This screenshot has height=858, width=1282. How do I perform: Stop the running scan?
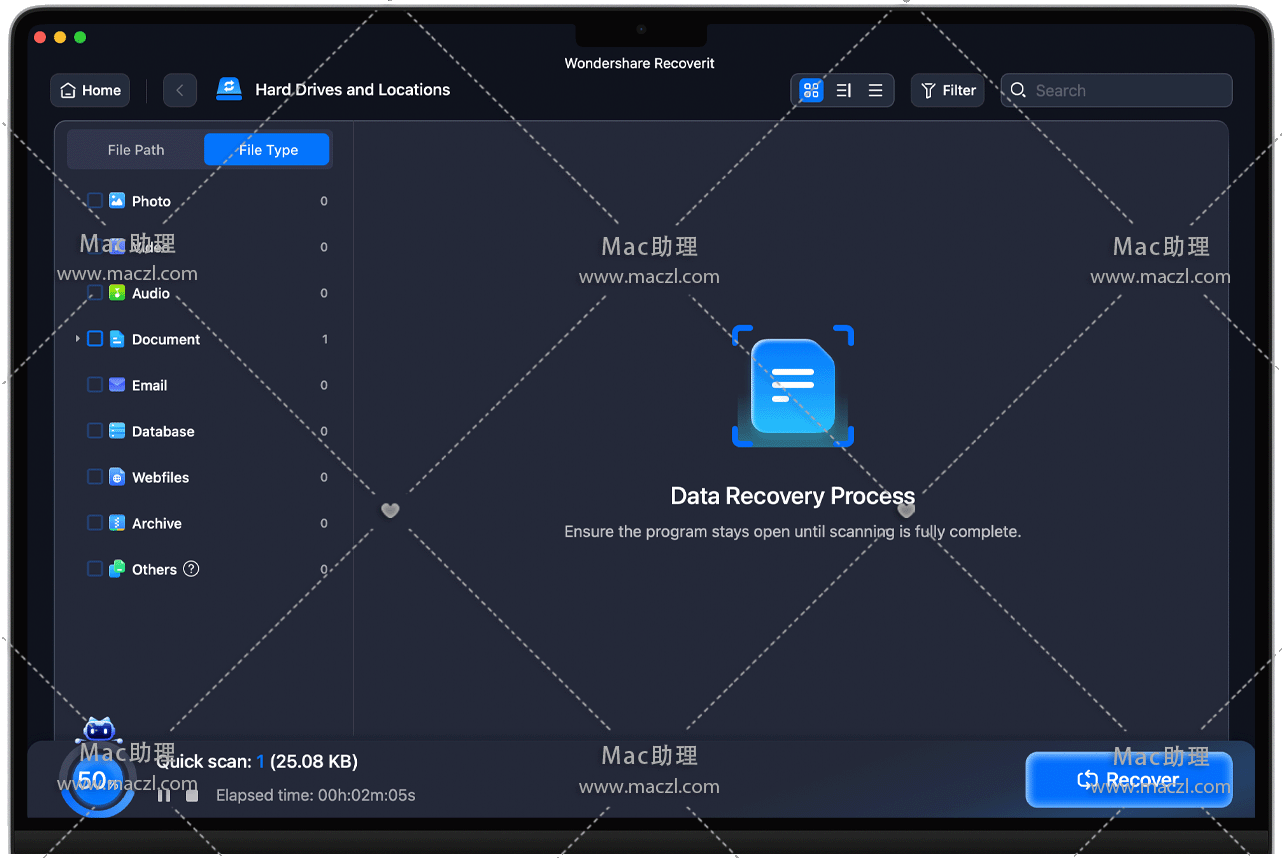[x=192, y=795]
